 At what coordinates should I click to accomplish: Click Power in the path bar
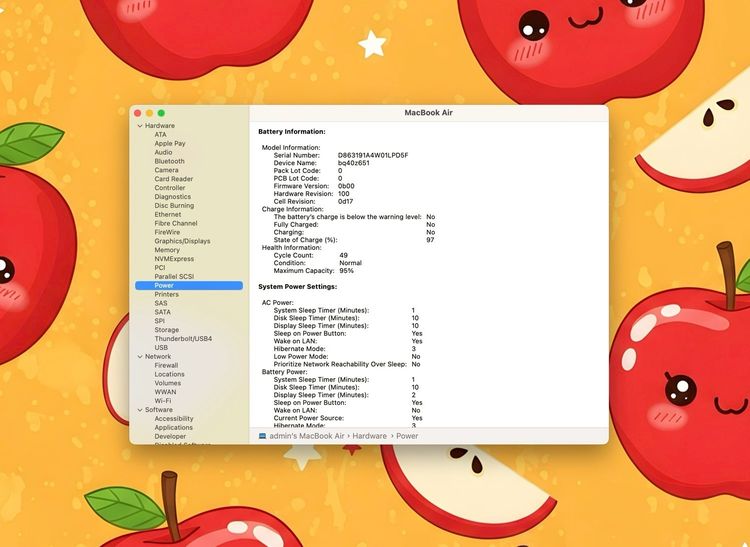[x=407, y=436]
